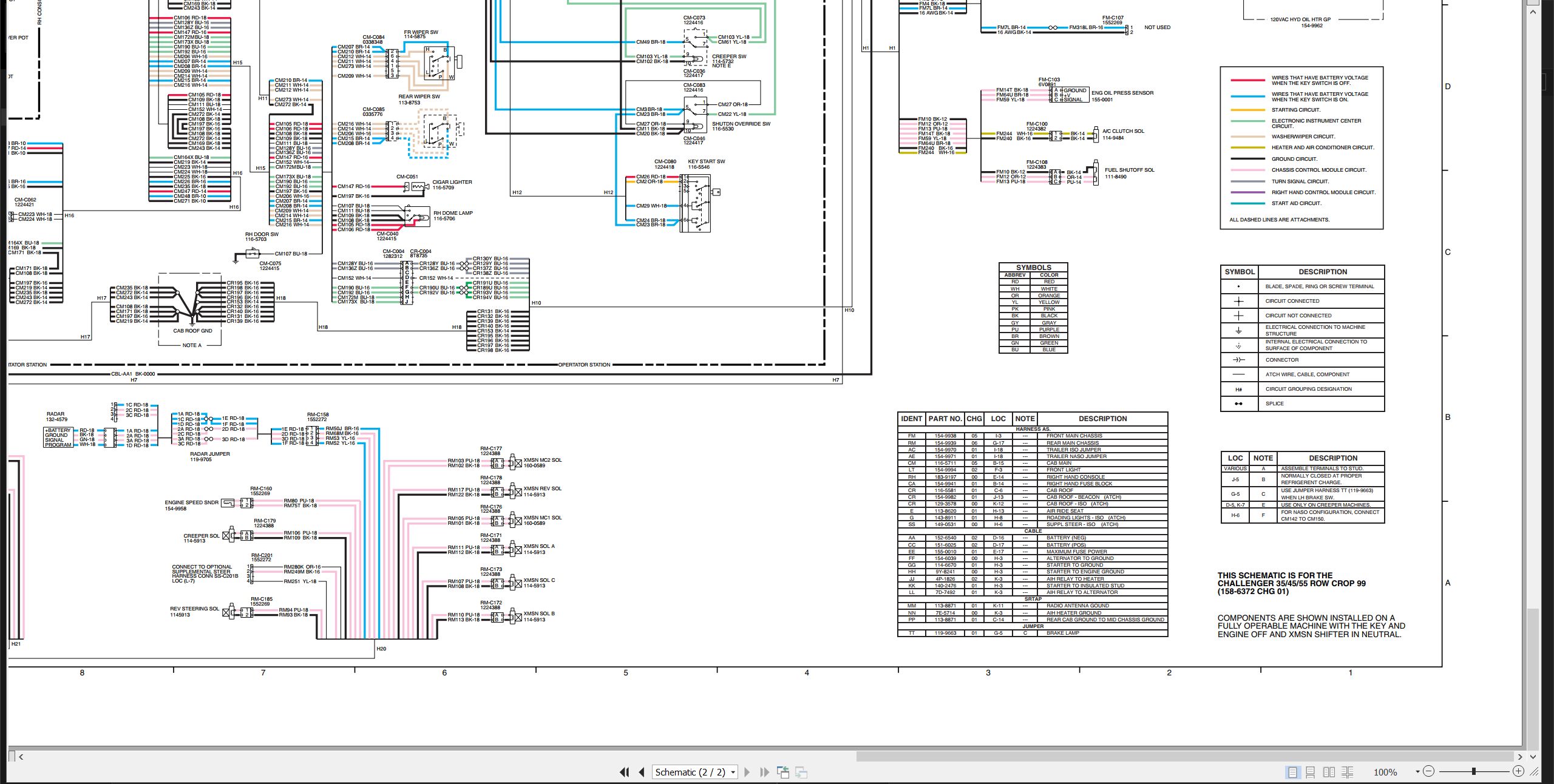Click the zoom slider handle
Viewport: 1554px width, 784px height.
click(1474, 771)
